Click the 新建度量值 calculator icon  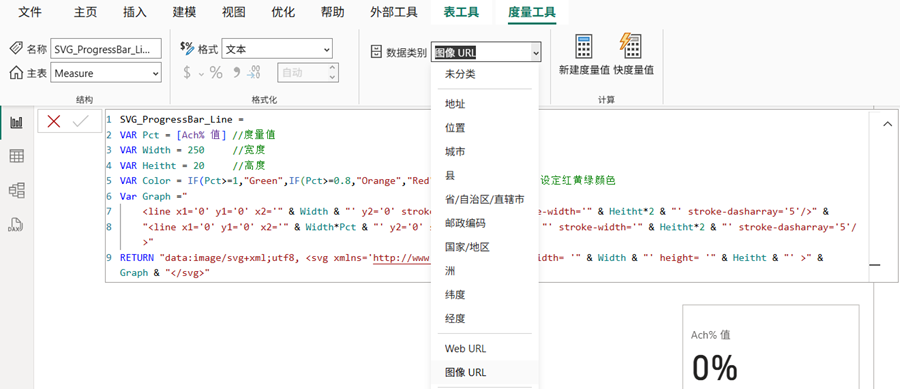pyautogui.click(x=584, y=46)
